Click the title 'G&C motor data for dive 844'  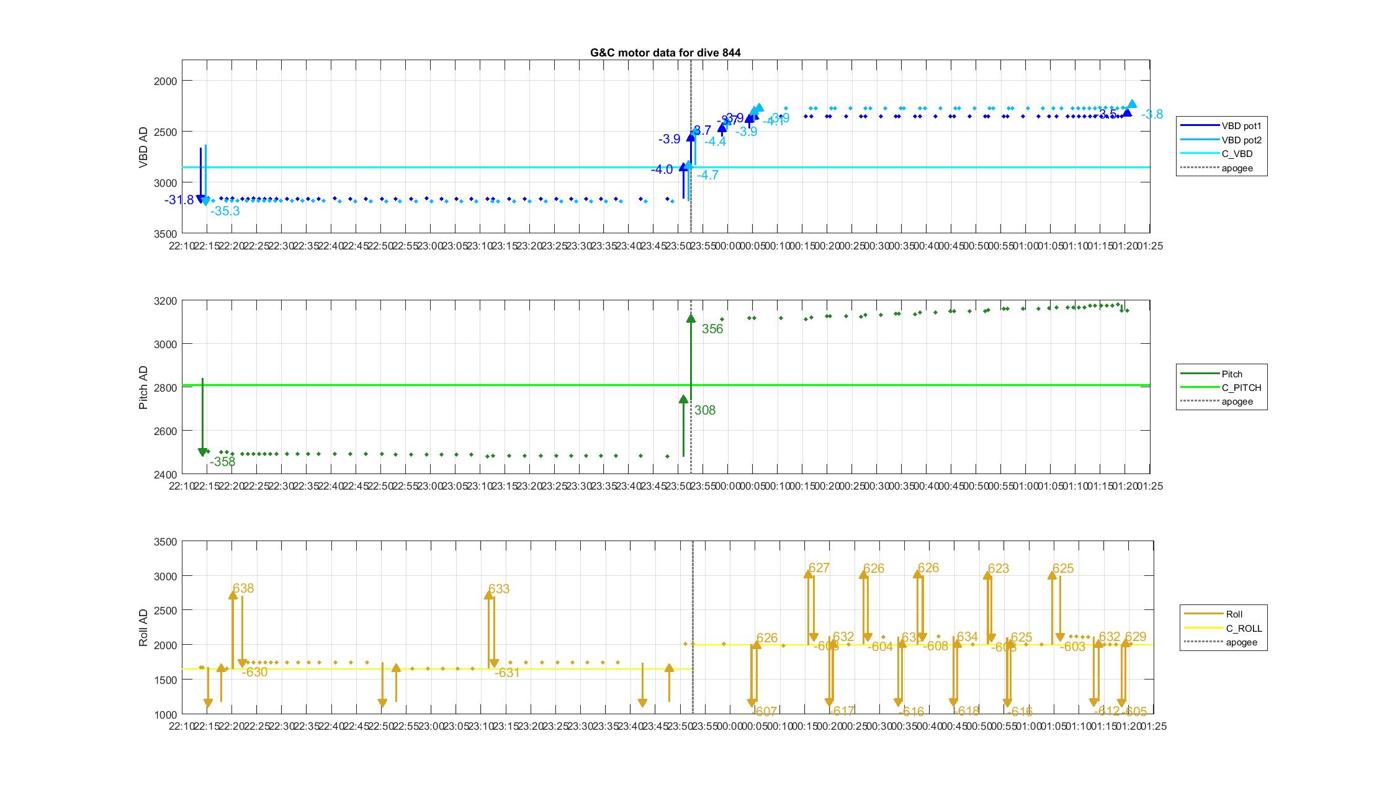pyautogui.click(x=665, y=52)
